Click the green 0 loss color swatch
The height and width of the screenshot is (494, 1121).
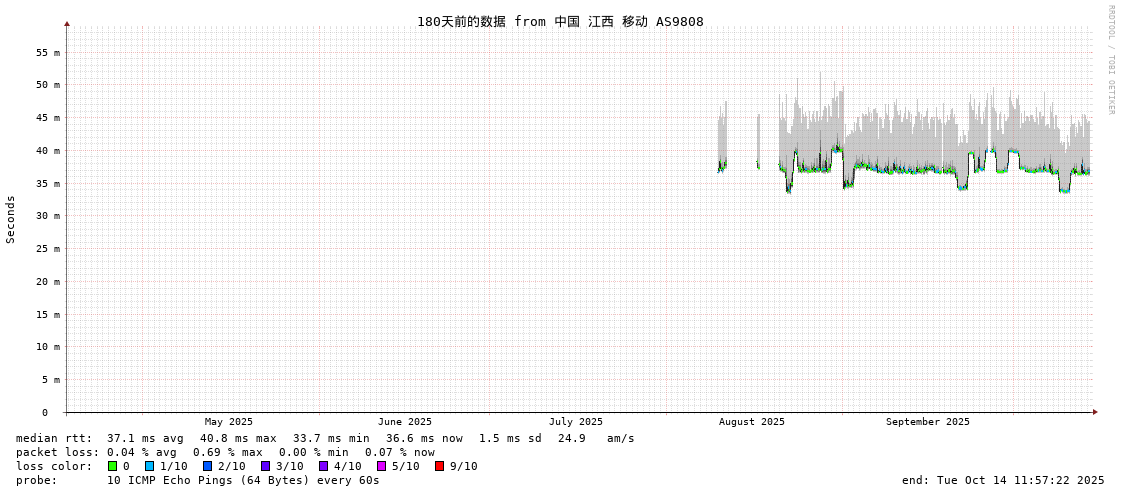tap(113, 466)
